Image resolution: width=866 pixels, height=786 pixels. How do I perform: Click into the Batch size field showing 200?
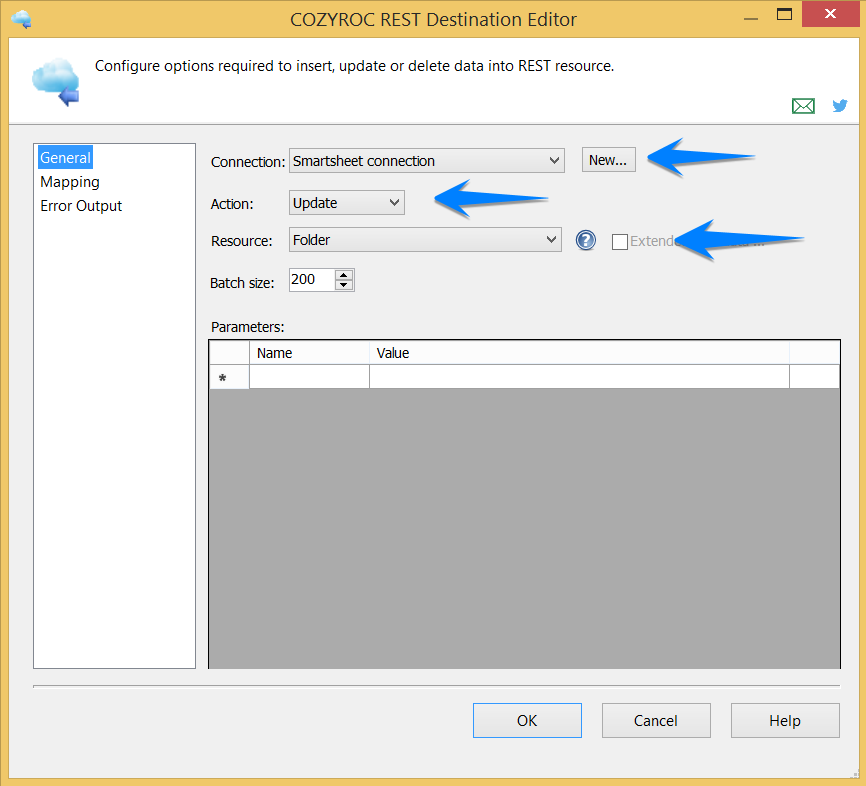pos(312,279)
